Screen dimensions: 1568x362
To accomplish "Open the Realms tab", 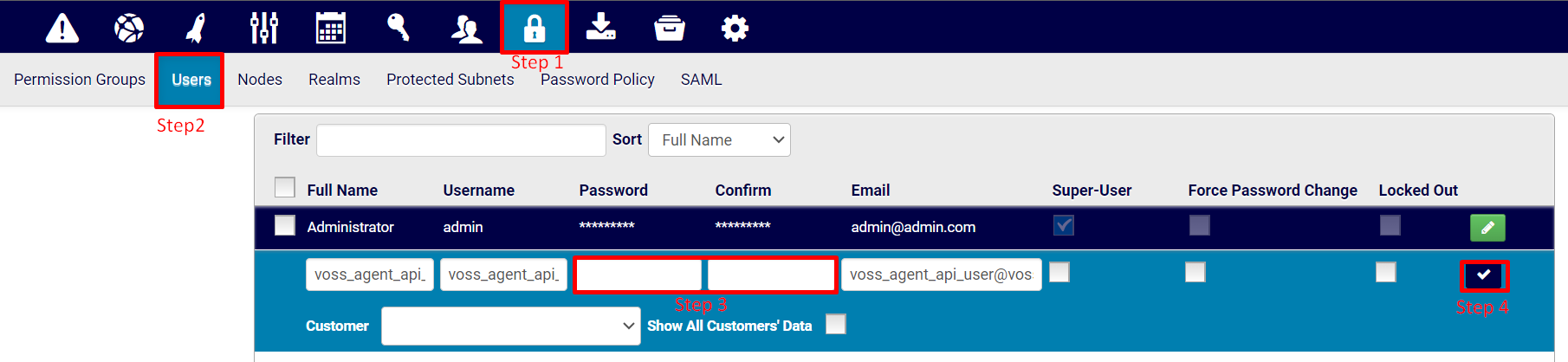I will (x=334, y=80).
